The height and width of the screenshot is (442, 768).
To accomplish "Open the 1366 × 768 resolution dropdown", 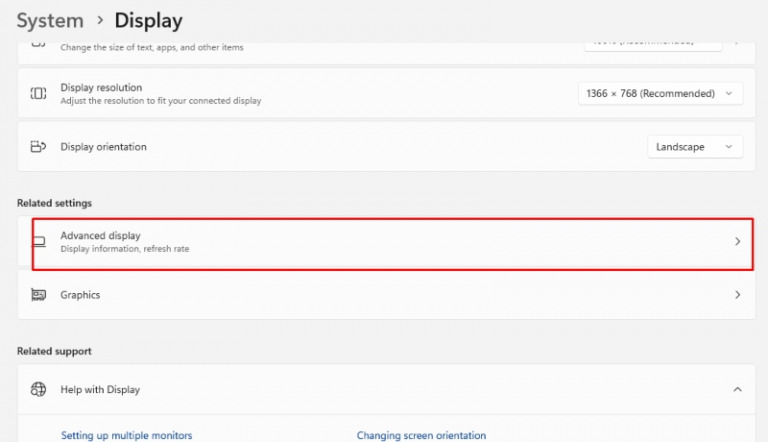I will tap(660, 93).
